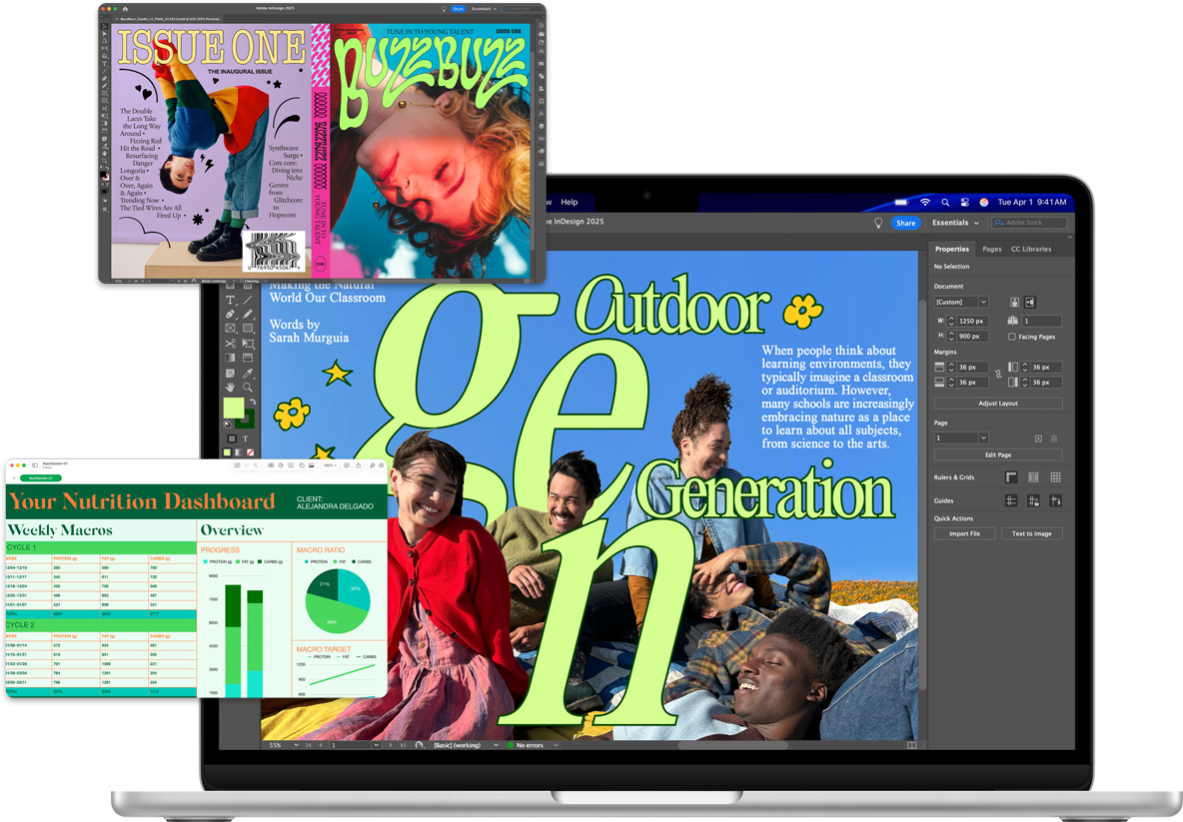Toggle the Smart Guides icon
Image resolution: width=1183 pixels, height=822 pixels.
(1055, 501)
